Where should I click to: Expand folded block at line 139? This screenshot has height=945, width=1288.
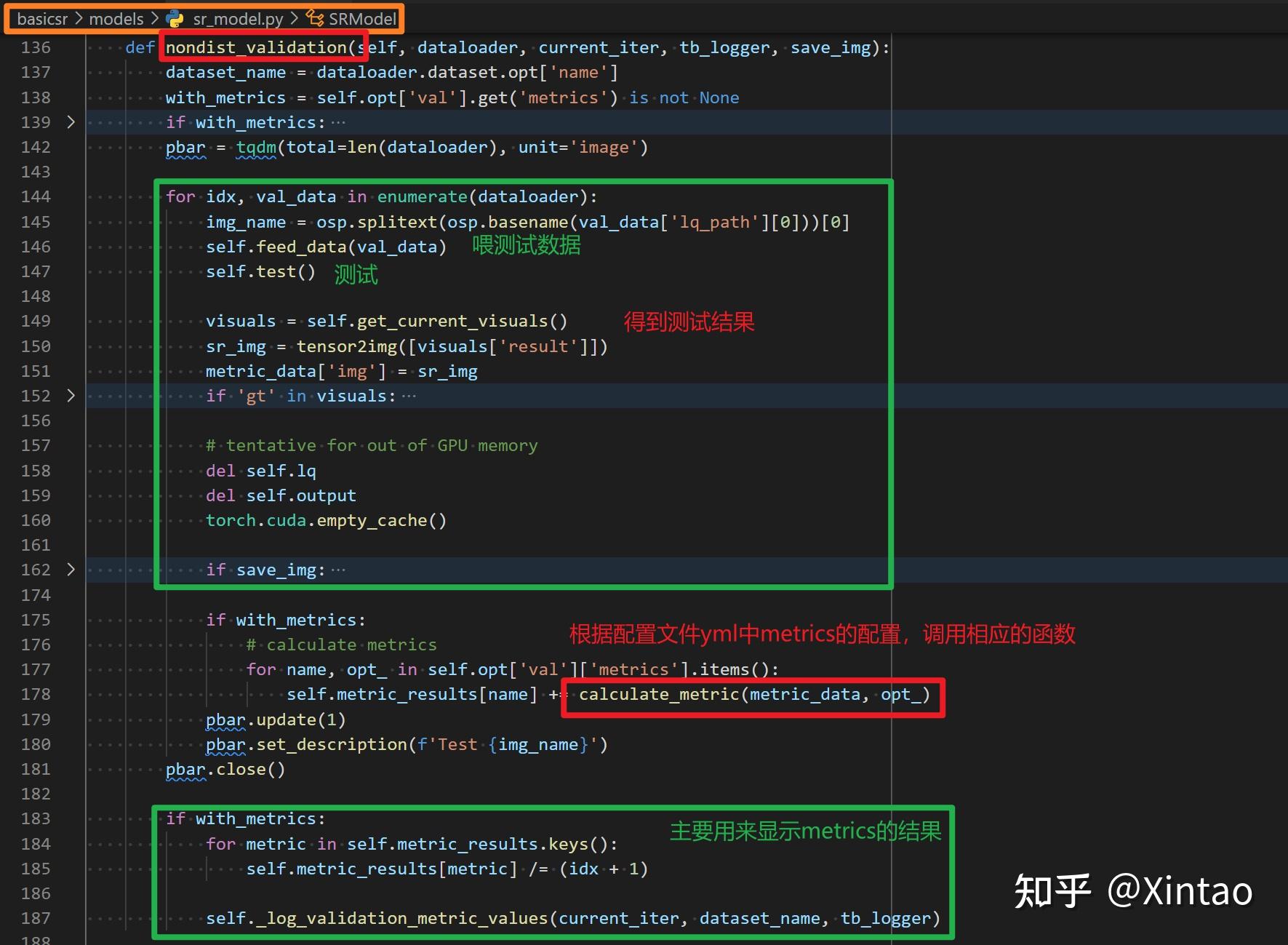[71, 122]
